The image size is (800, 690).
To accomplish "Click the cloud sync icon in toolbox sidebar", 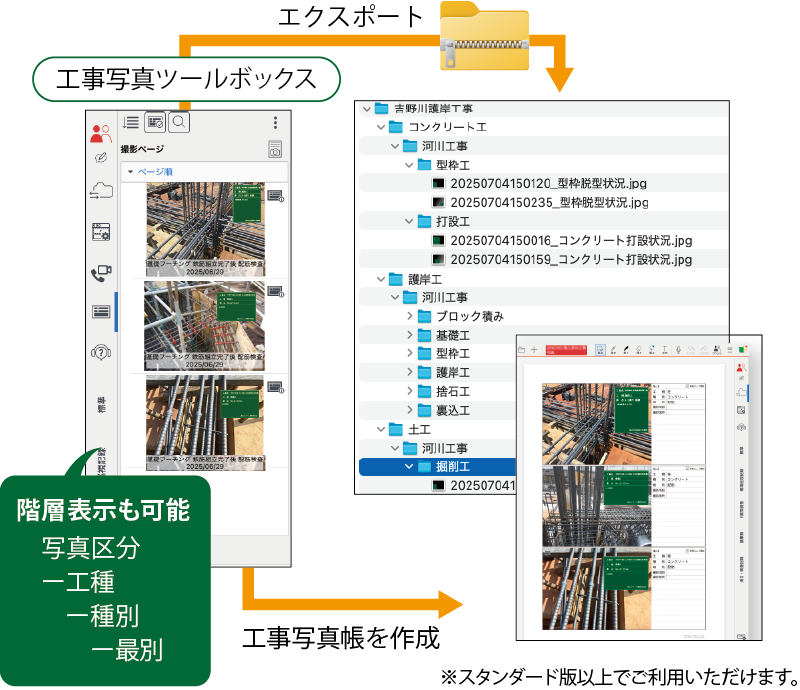I will pyautogui.click(x=101, y=191).
